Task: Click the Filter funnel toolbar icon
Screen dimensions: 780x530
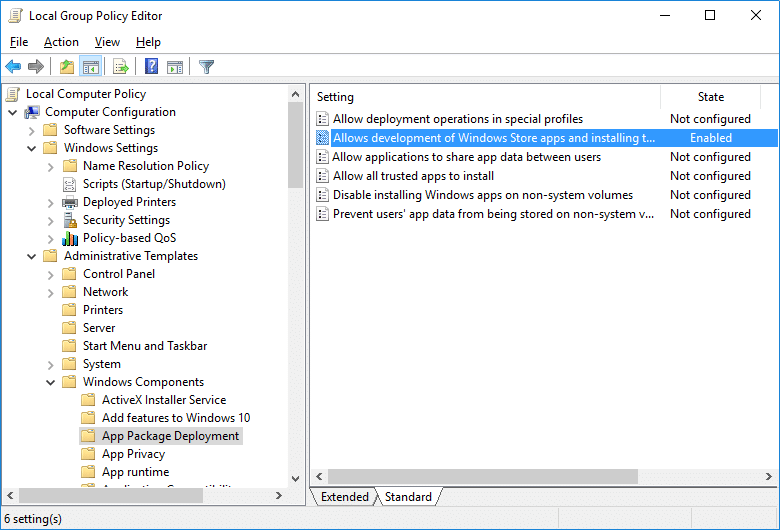Action: [206, 67]
